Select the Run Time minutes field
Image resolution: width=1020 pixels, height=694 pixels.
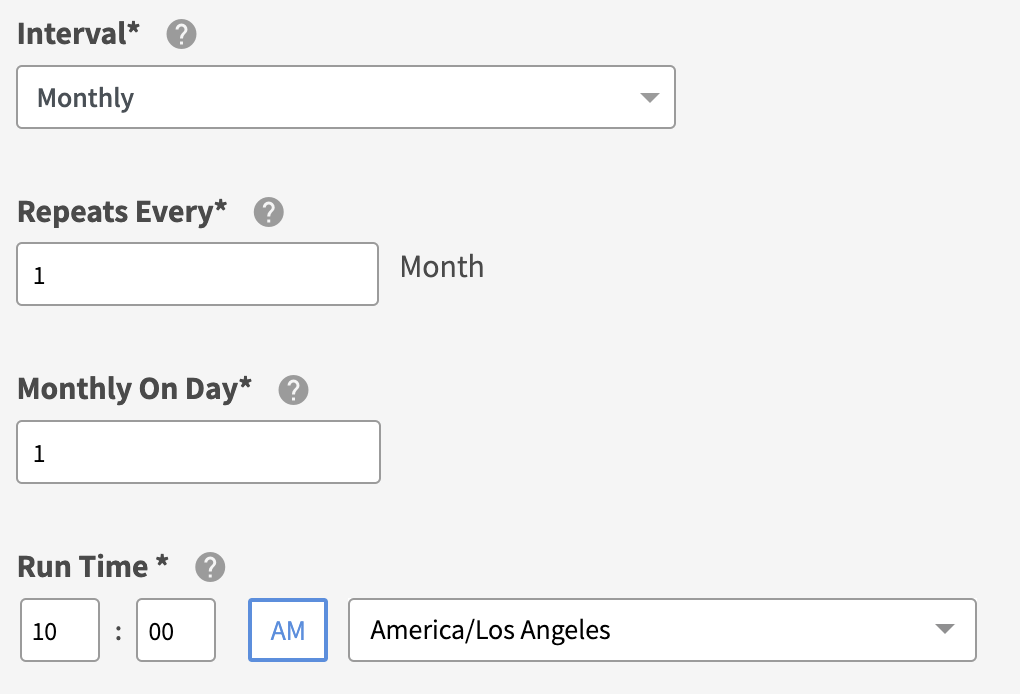coord(176,630)
